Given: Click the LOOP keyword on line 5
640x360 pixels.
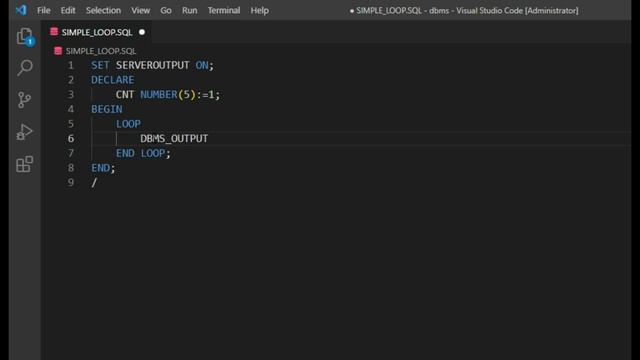Looking at the screenshot, I should [128, 124].
